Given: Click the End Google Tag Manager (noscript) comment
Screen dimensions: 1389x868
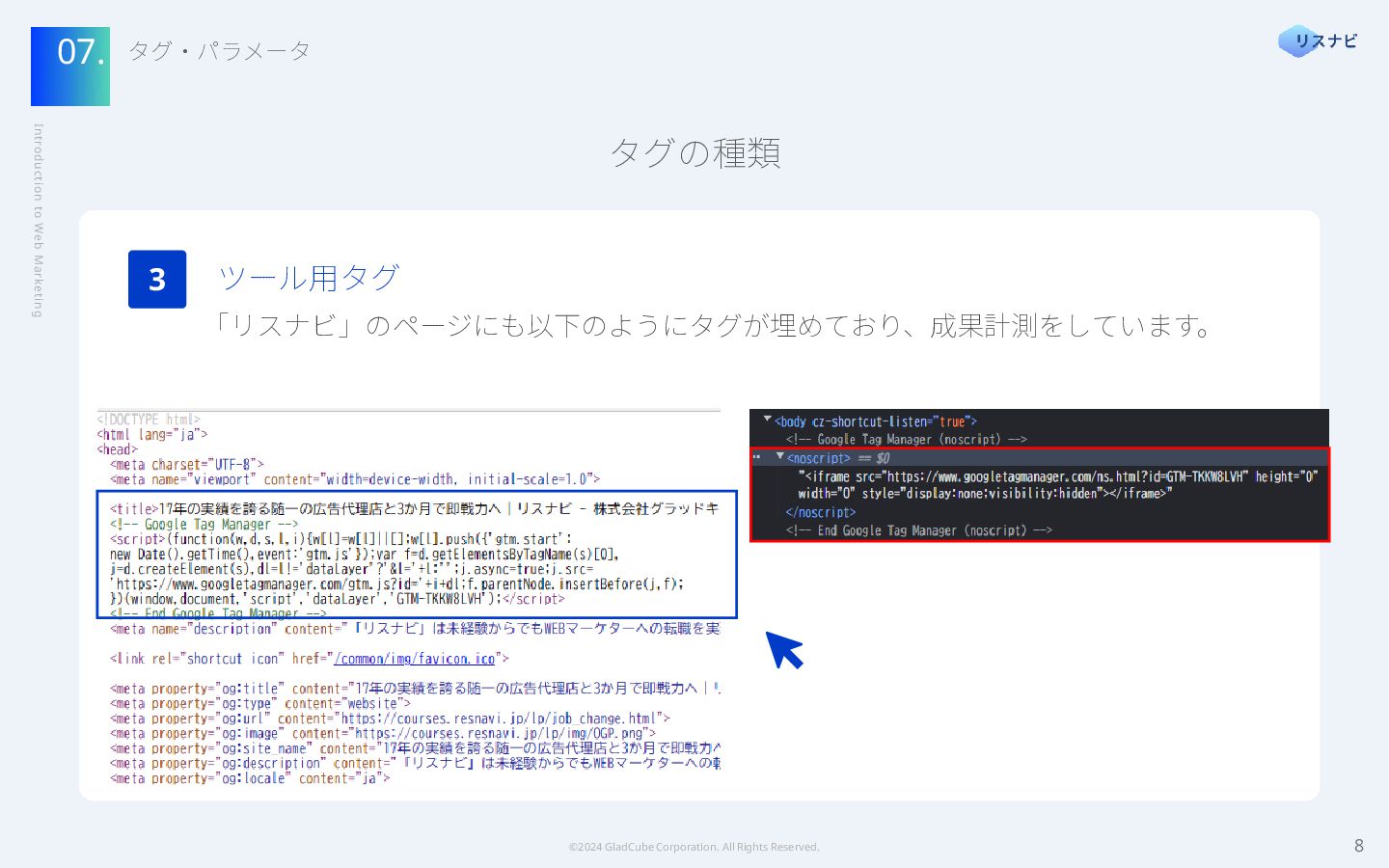Looking at the screenshot, I should click(x=919, y=530).
